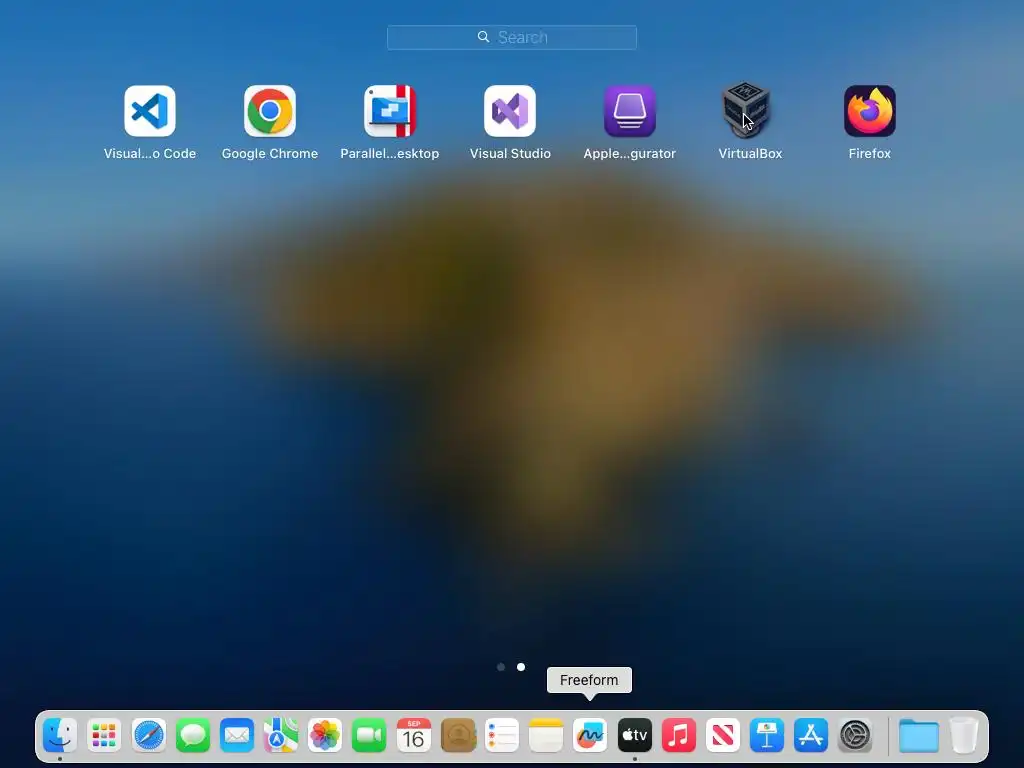The width and height of the screenshot is (1024, 768).
Task: Open App Store in the Dock
Action: pyautogui.click(x=811, y=735)
